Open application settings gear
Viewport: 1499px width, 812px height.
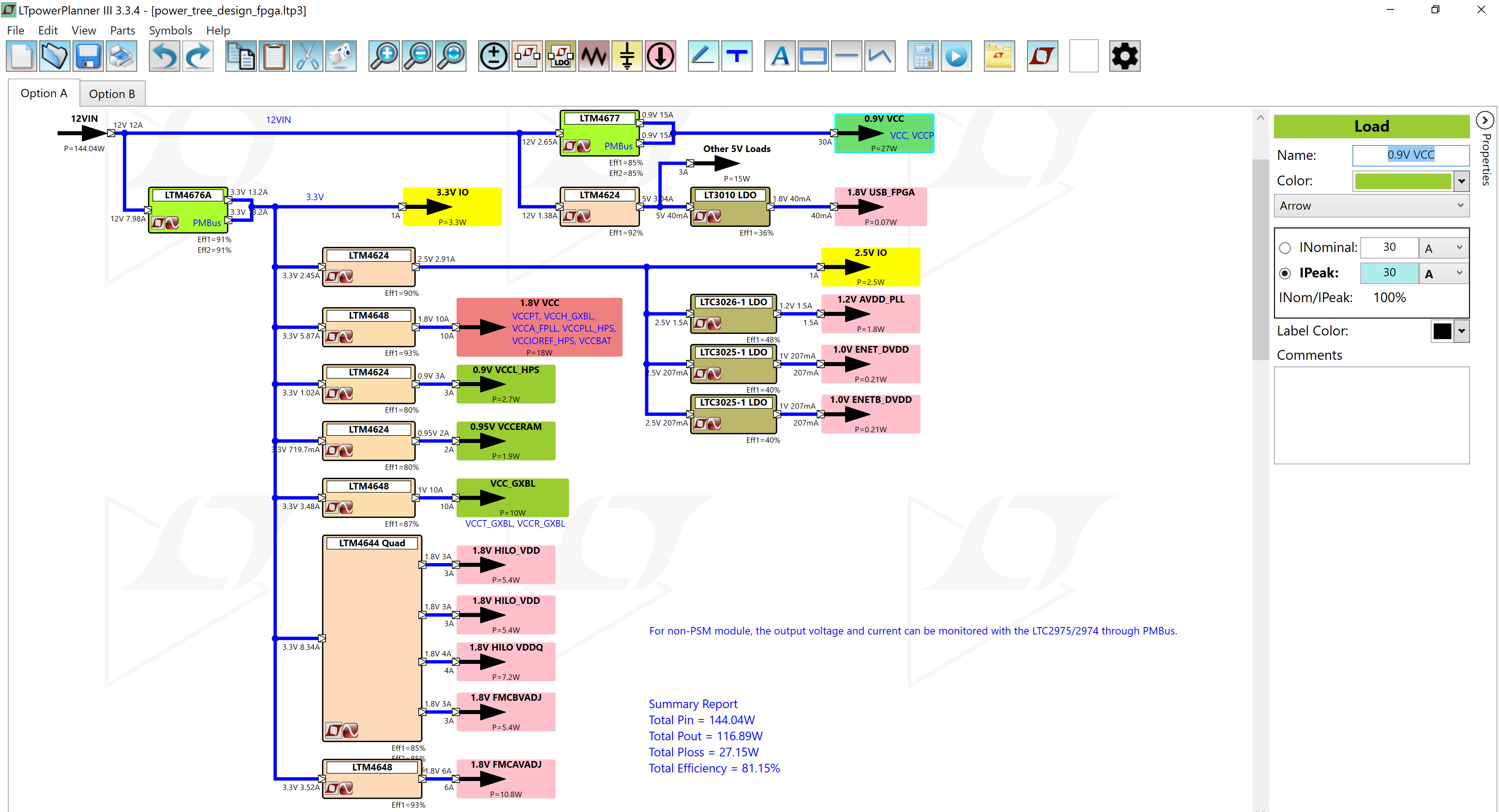coord(1124,56)
